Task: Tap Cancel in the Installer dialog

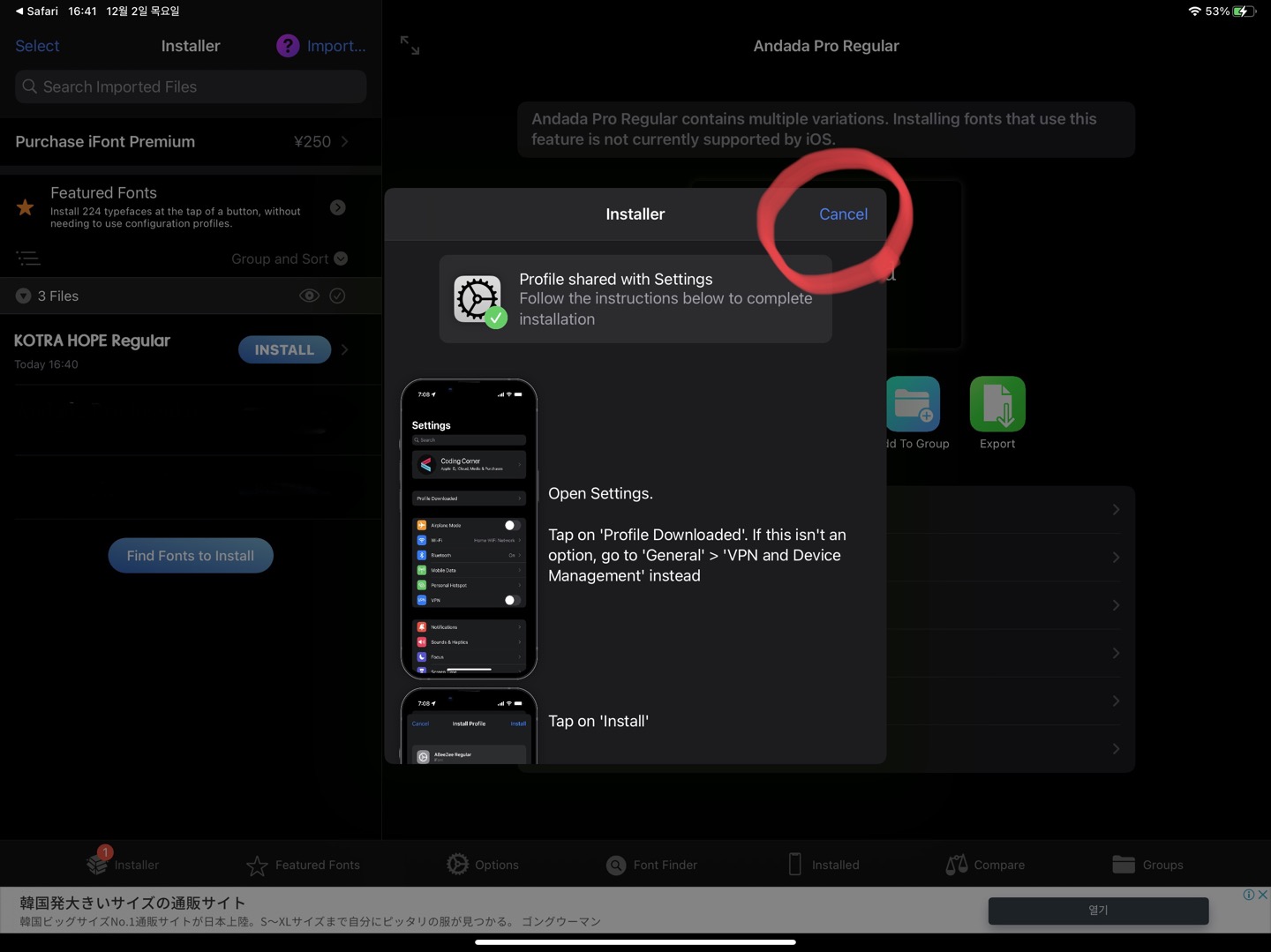Action: coord(843,214)
